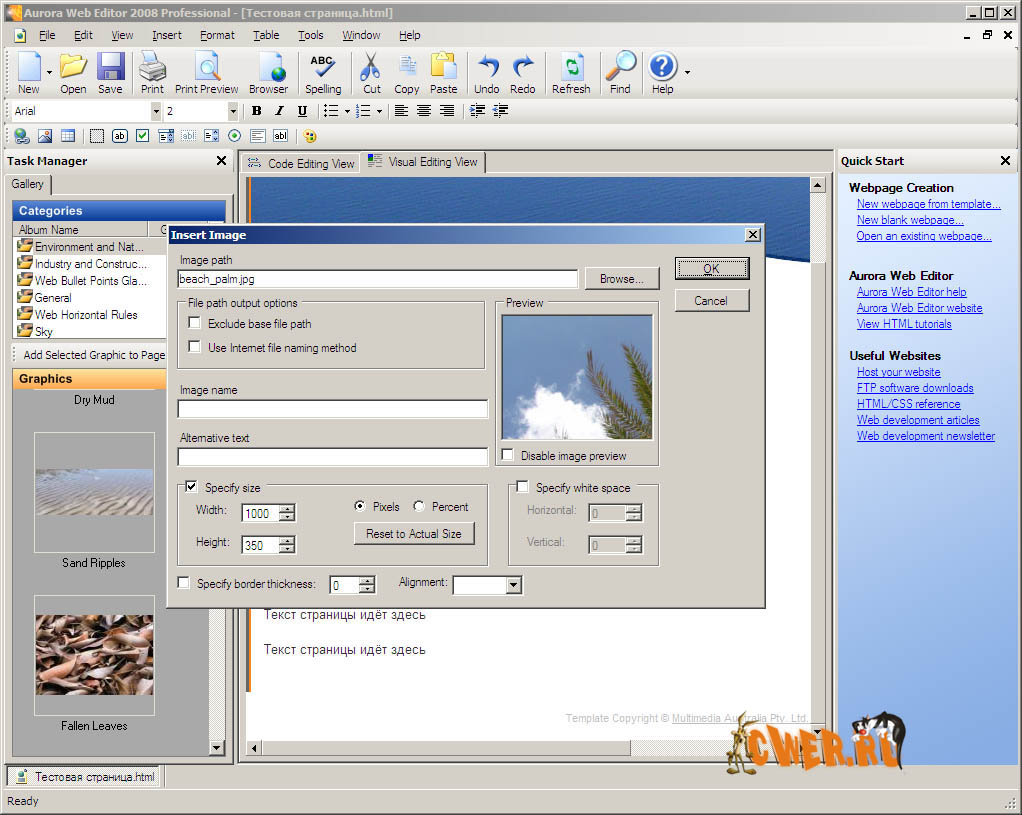Open the Browser preview icon
The image size is (1022, 815).
coord(268,72)
